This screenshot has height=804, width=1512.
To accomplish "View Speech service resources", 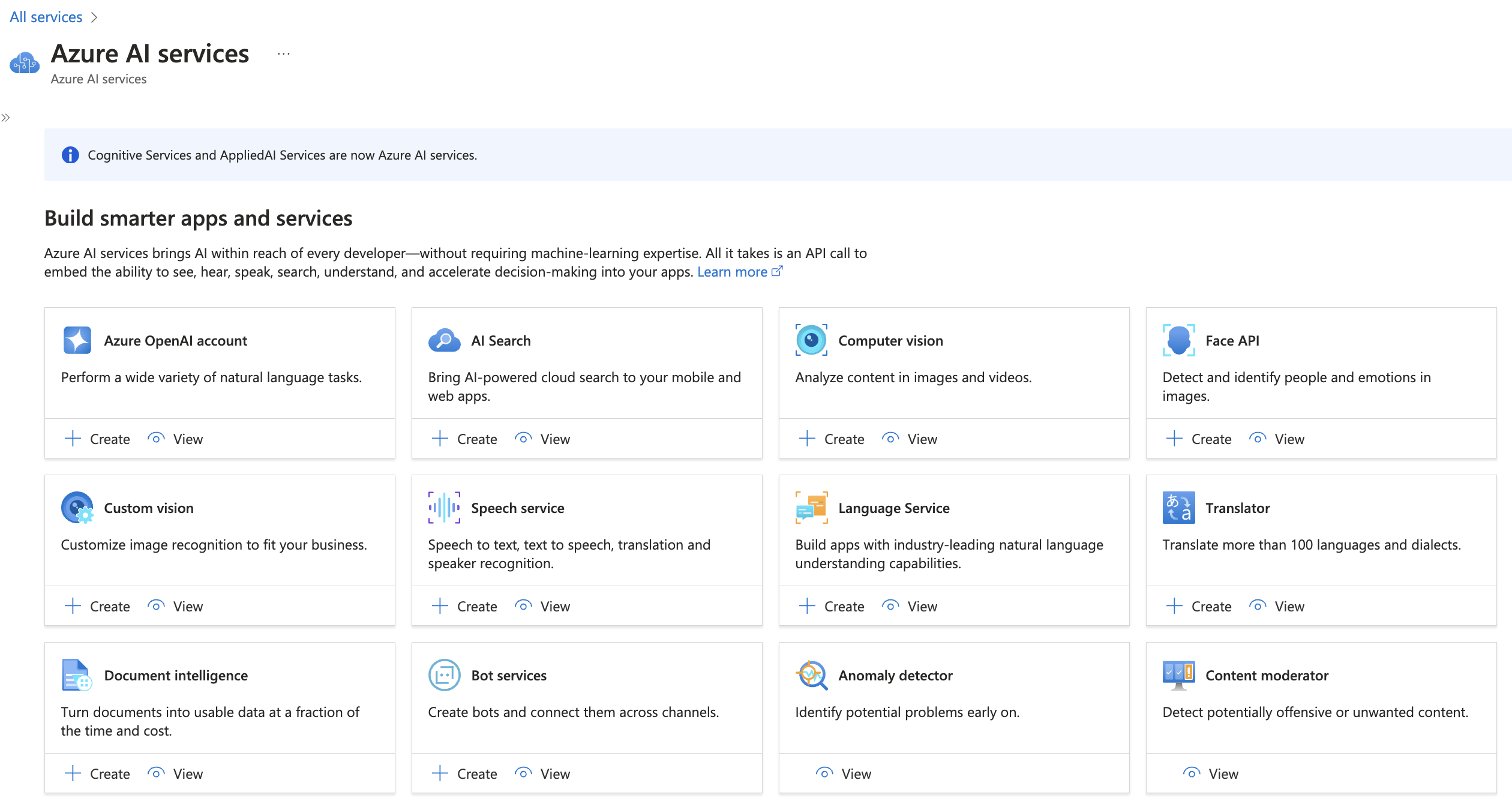I will (x=542, y=606).
